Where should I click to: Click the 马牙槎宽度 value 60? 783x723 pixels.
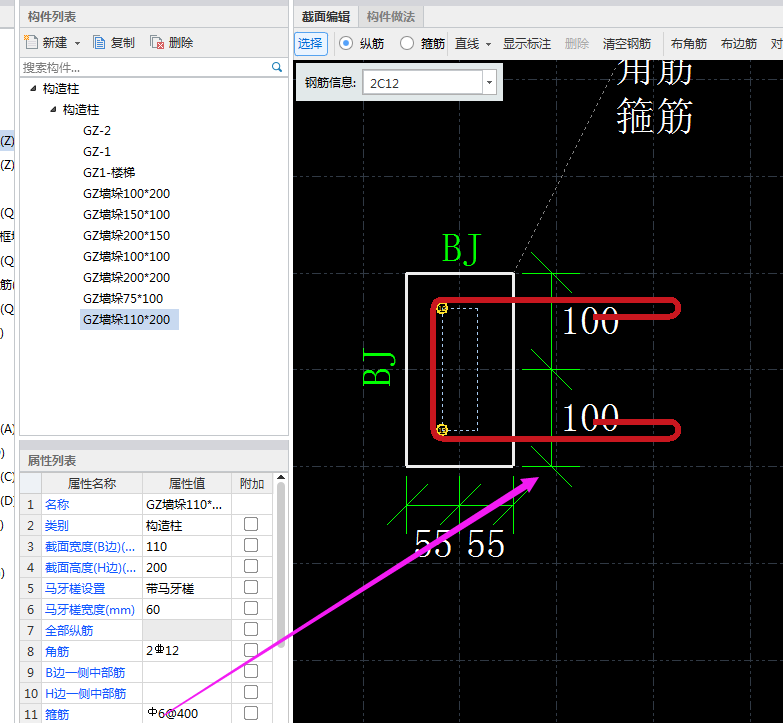pos(187,609)
